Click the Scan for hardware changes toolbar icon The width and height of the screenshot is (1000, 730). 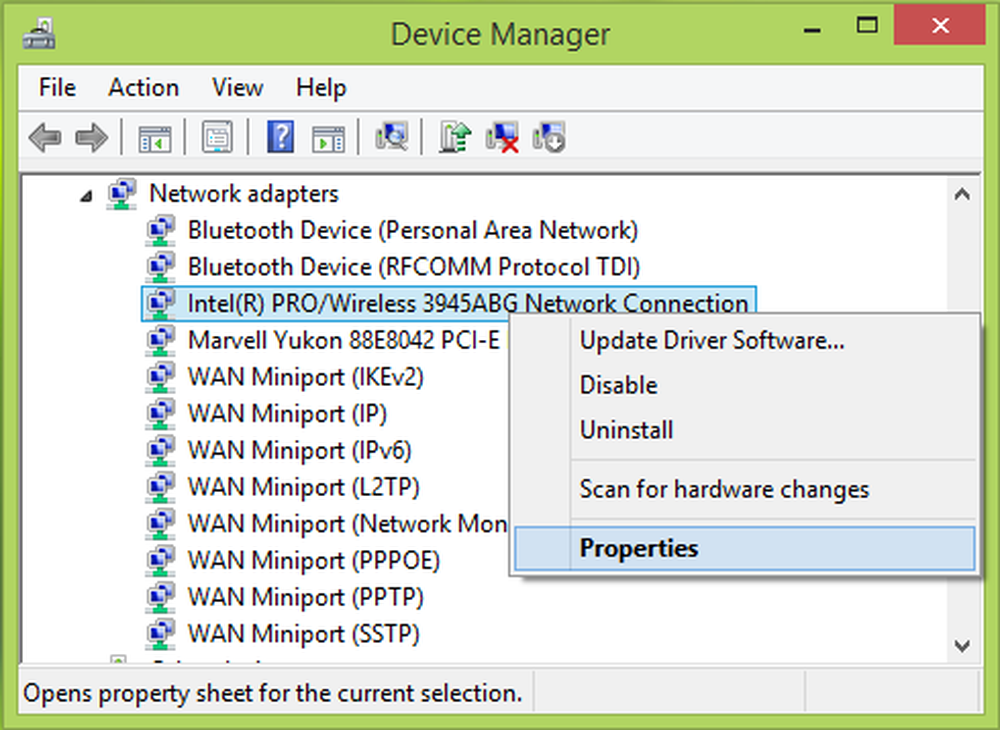click(x=390, y=137)
